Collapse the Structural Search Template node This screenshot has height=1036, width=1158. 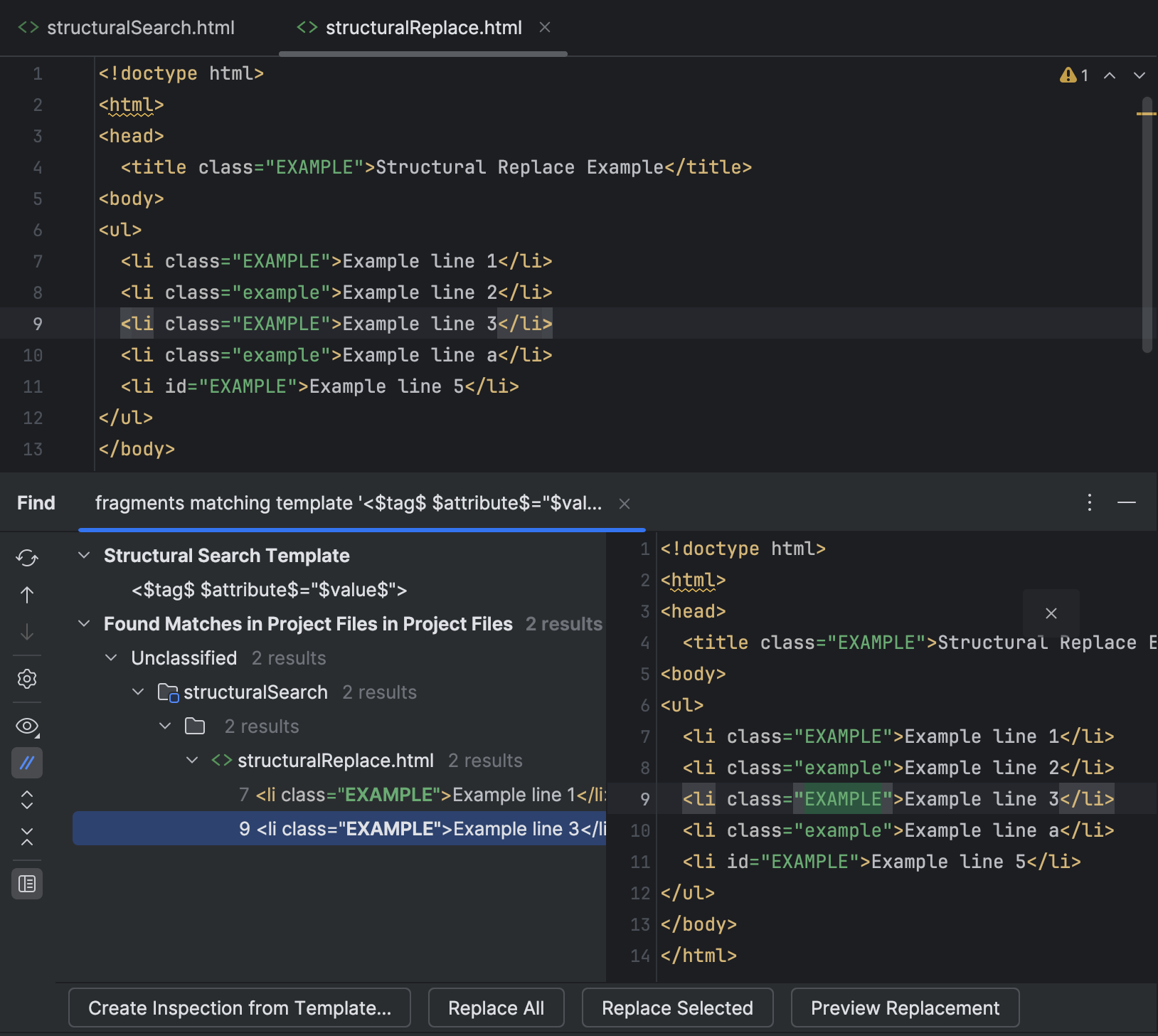(x=84, y=556)
